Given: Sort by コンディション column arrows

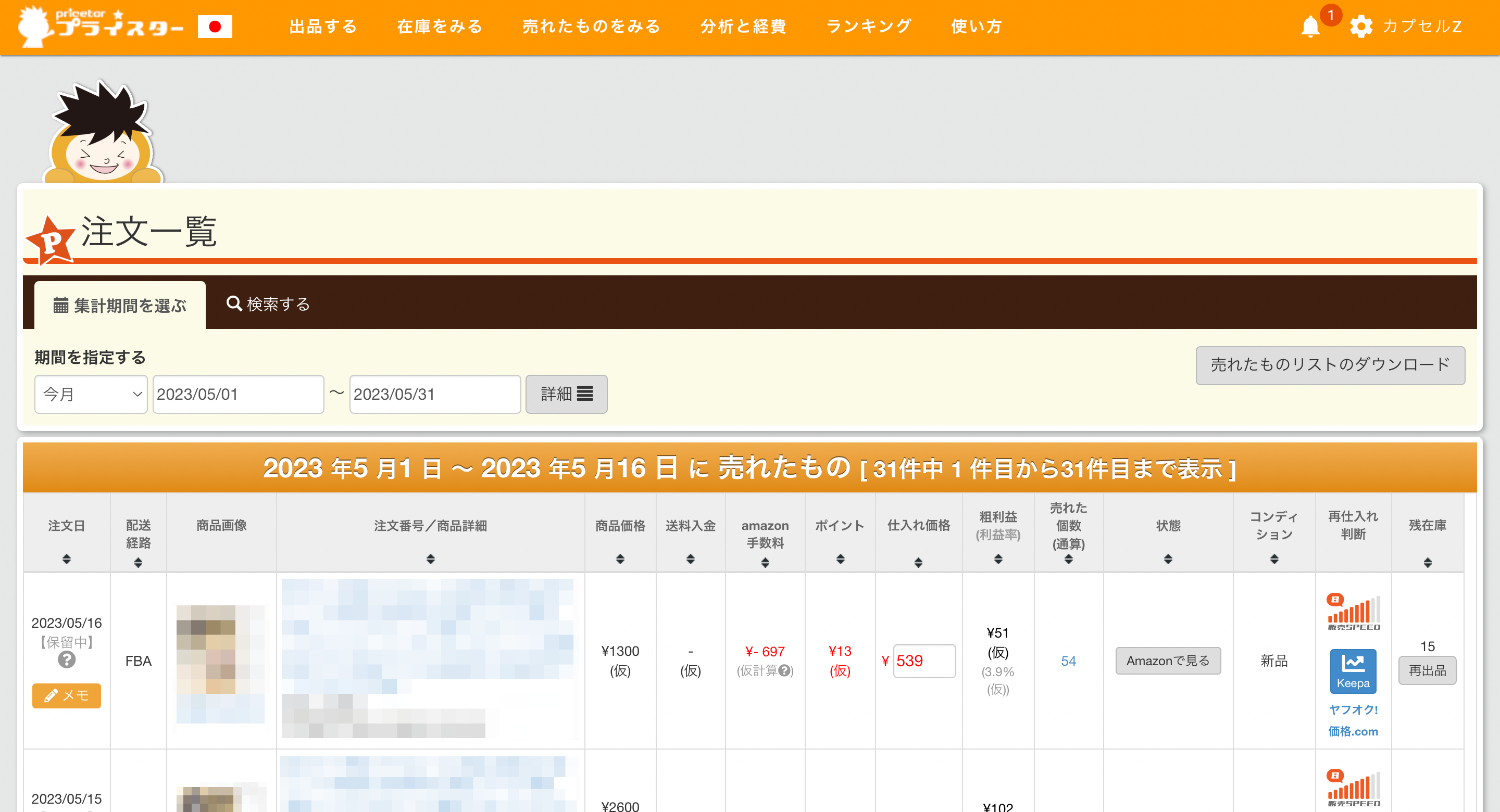Looking at the screenshot, I should tap(1274, 560).
